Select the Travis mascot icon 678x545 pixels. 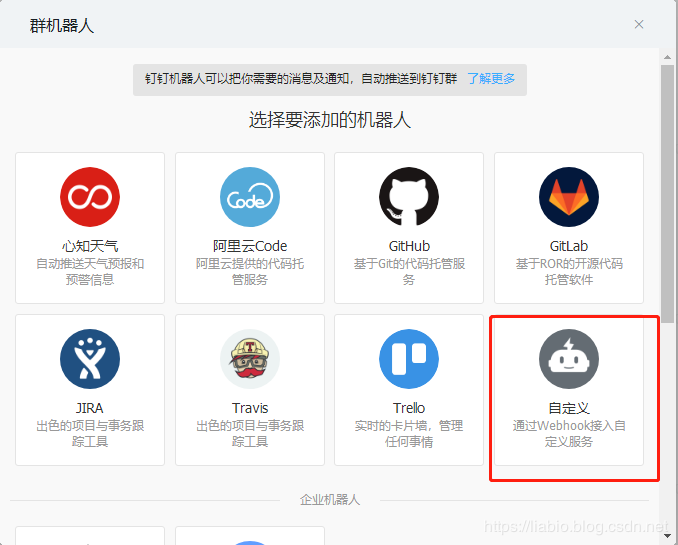(x=250, y=359)
